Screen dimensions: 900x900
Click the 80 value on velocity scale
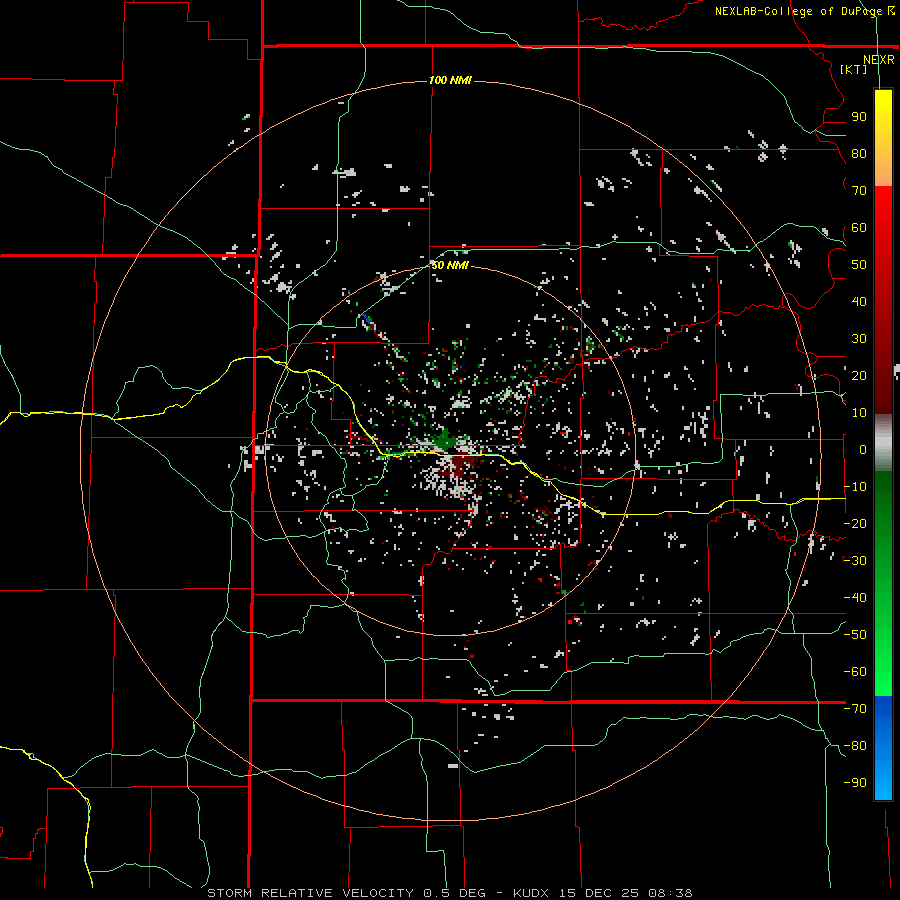point(859,153)
